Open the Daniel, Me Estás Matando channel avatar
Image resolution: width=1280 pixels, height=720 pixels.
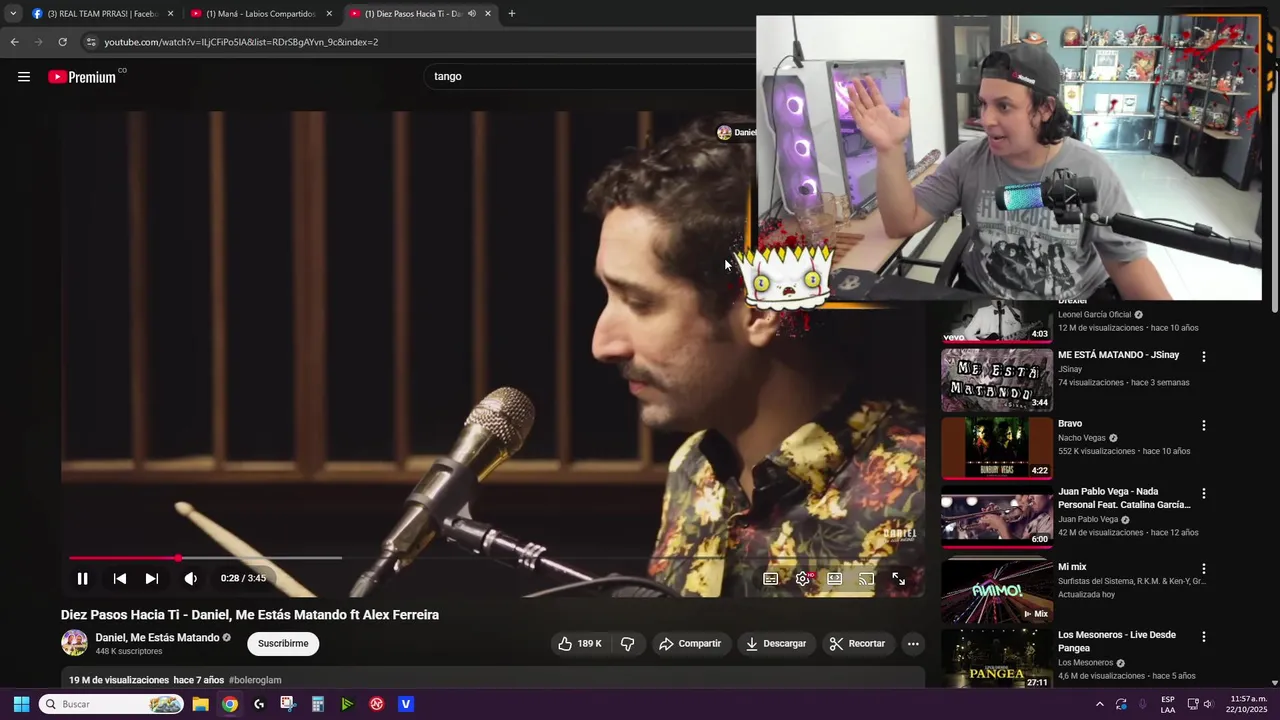(74, 643)
